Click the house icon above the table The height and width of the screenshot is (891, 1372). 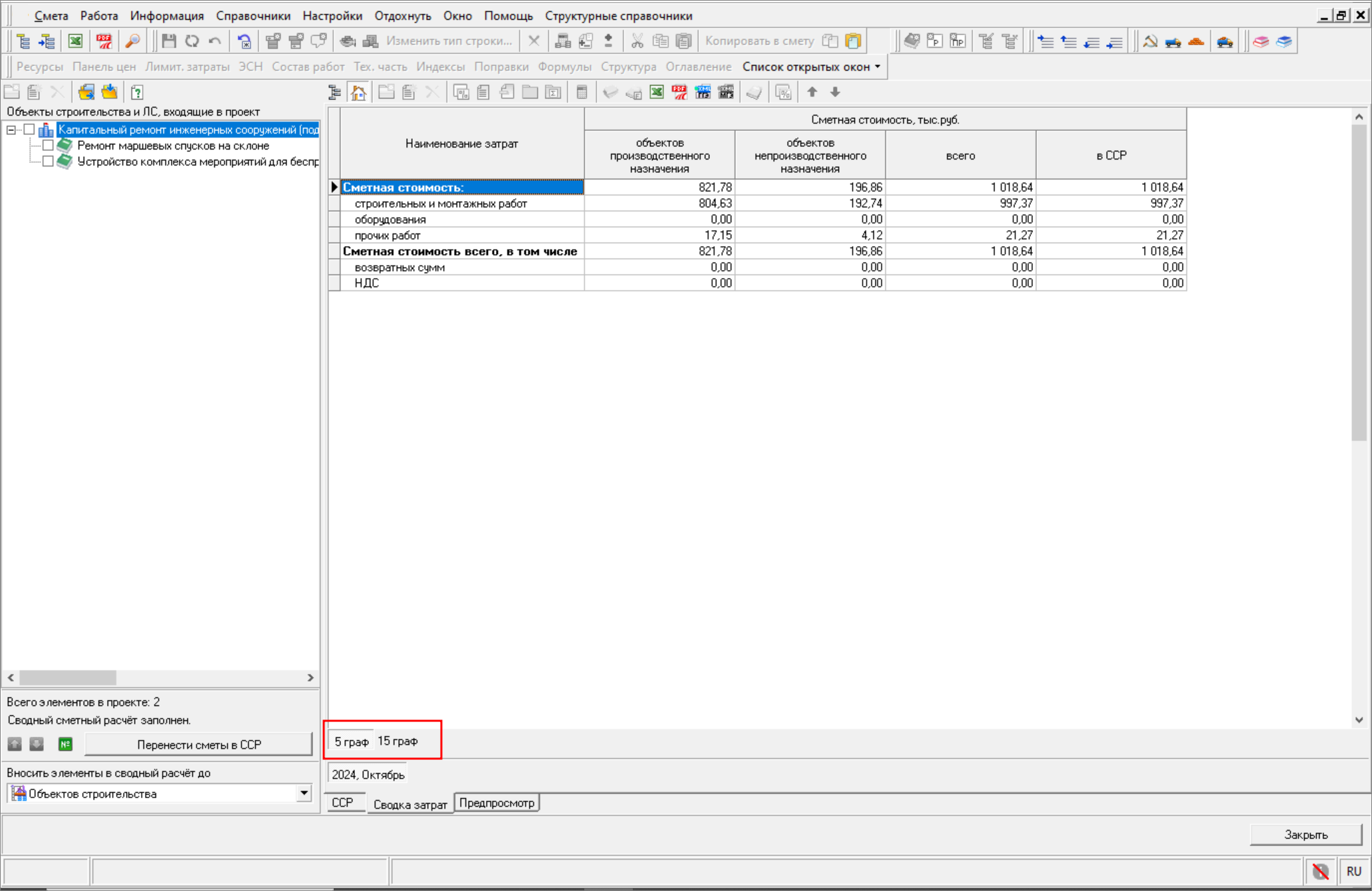358,92
